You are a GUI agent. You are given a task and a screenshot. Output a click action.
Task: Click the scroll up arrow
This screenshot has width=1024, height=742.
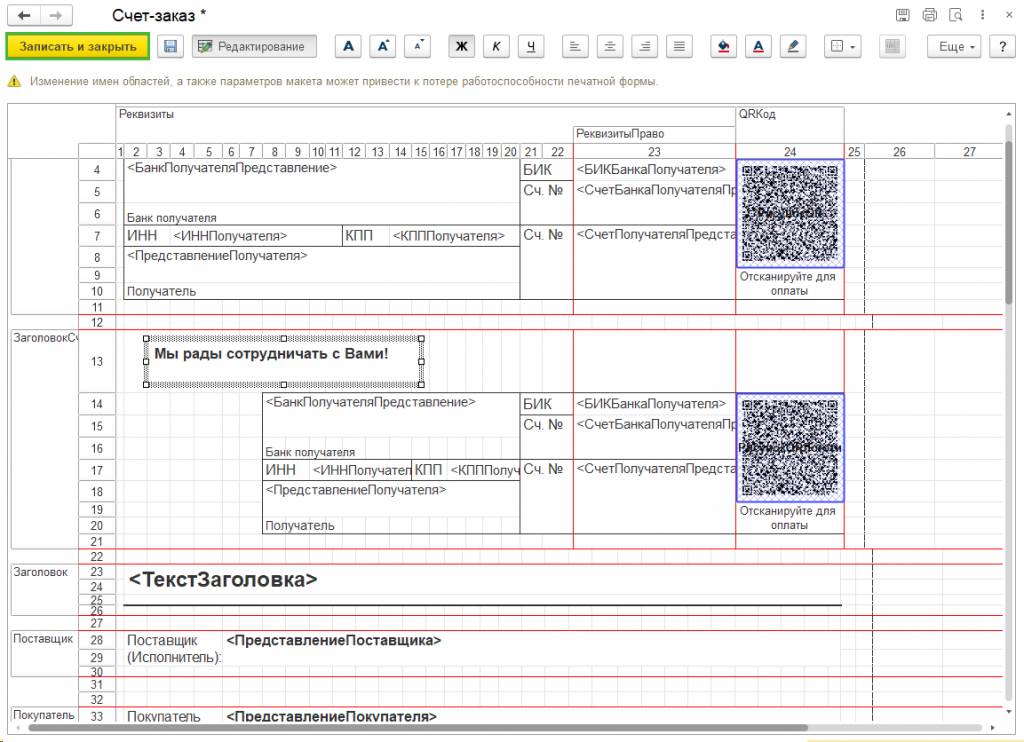1009,114
